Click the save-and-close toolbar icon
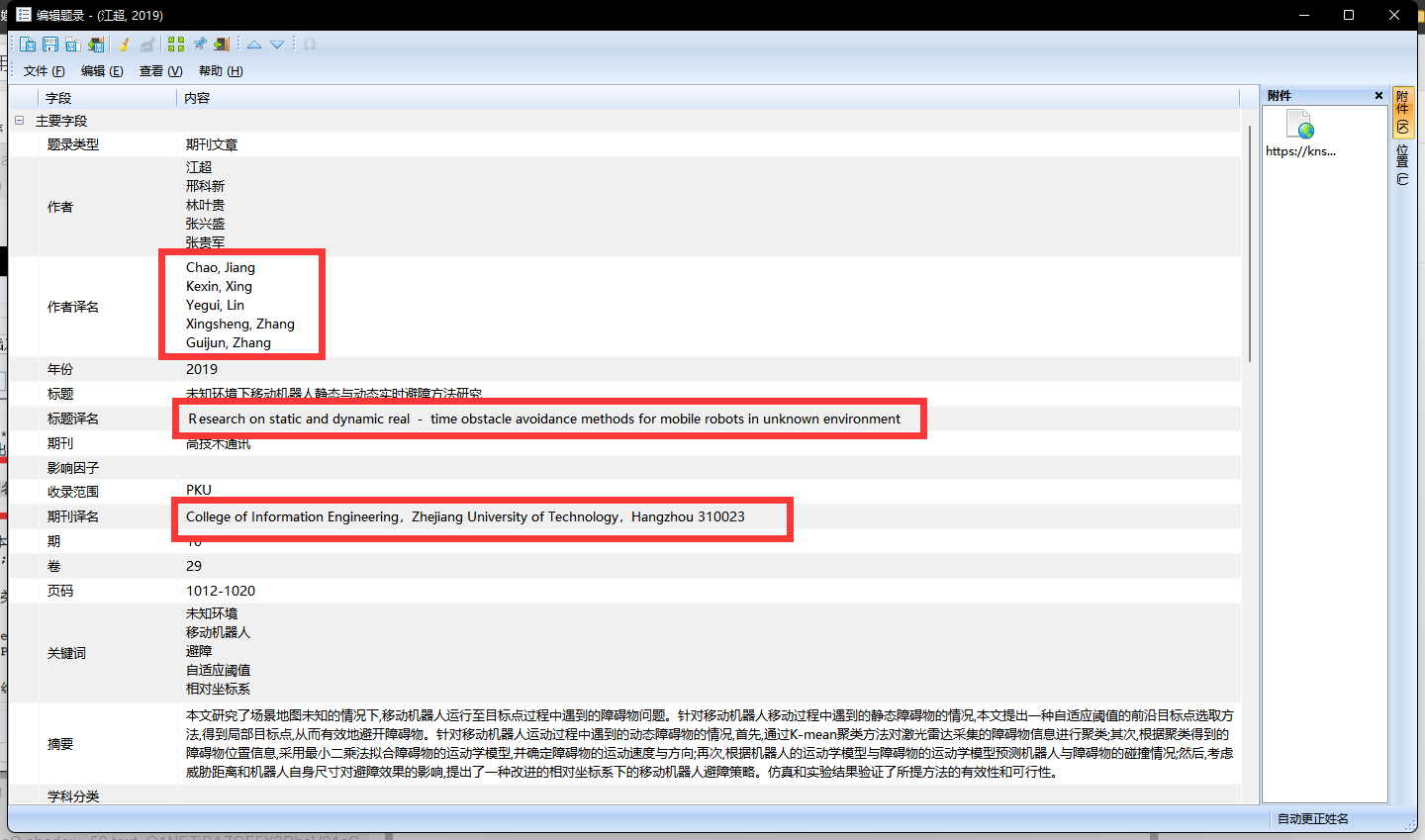 [x=95, y=44]
